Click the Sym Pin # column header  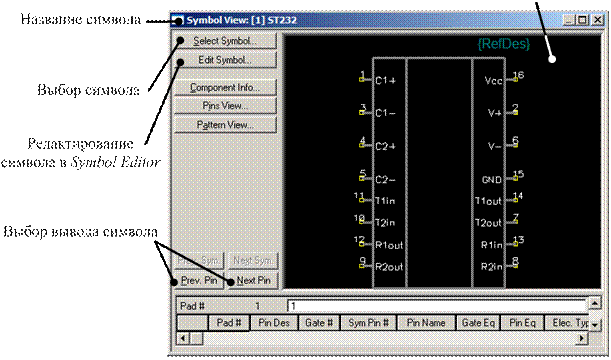(x=369, y=323)
